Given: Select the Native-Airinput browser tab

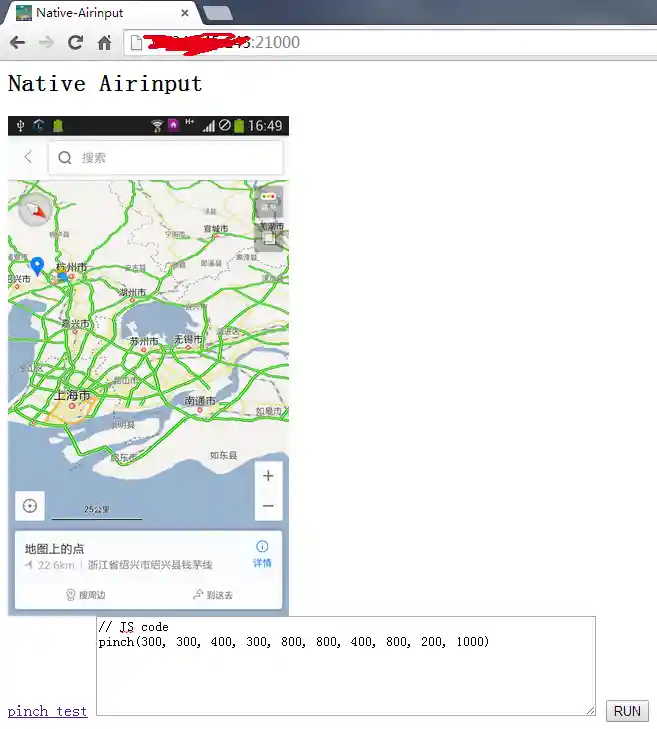Looking at the screenshot, I should 100,13.
